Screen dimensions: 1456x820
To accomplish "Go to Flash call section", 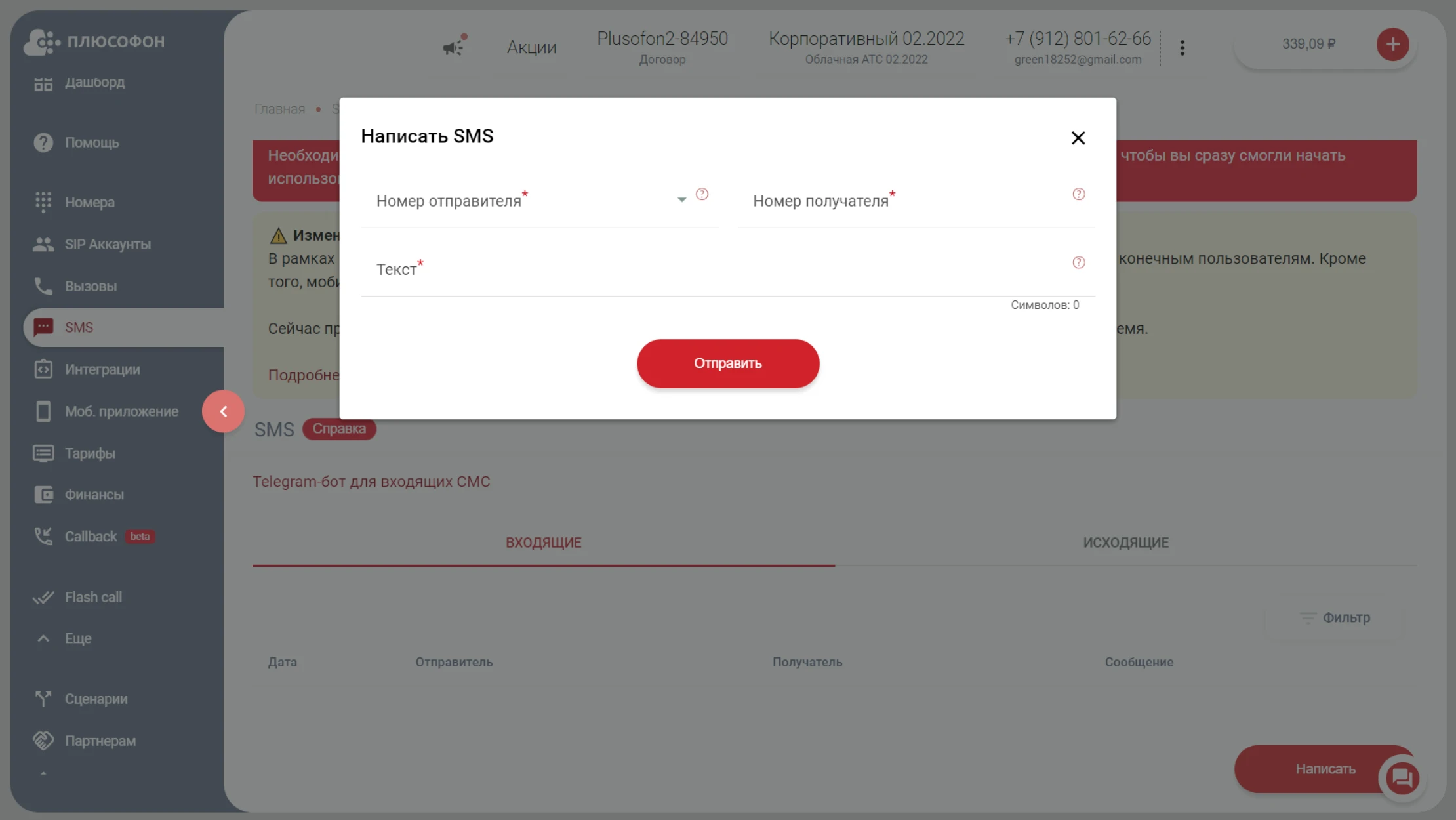I will (x=93, y=597).
